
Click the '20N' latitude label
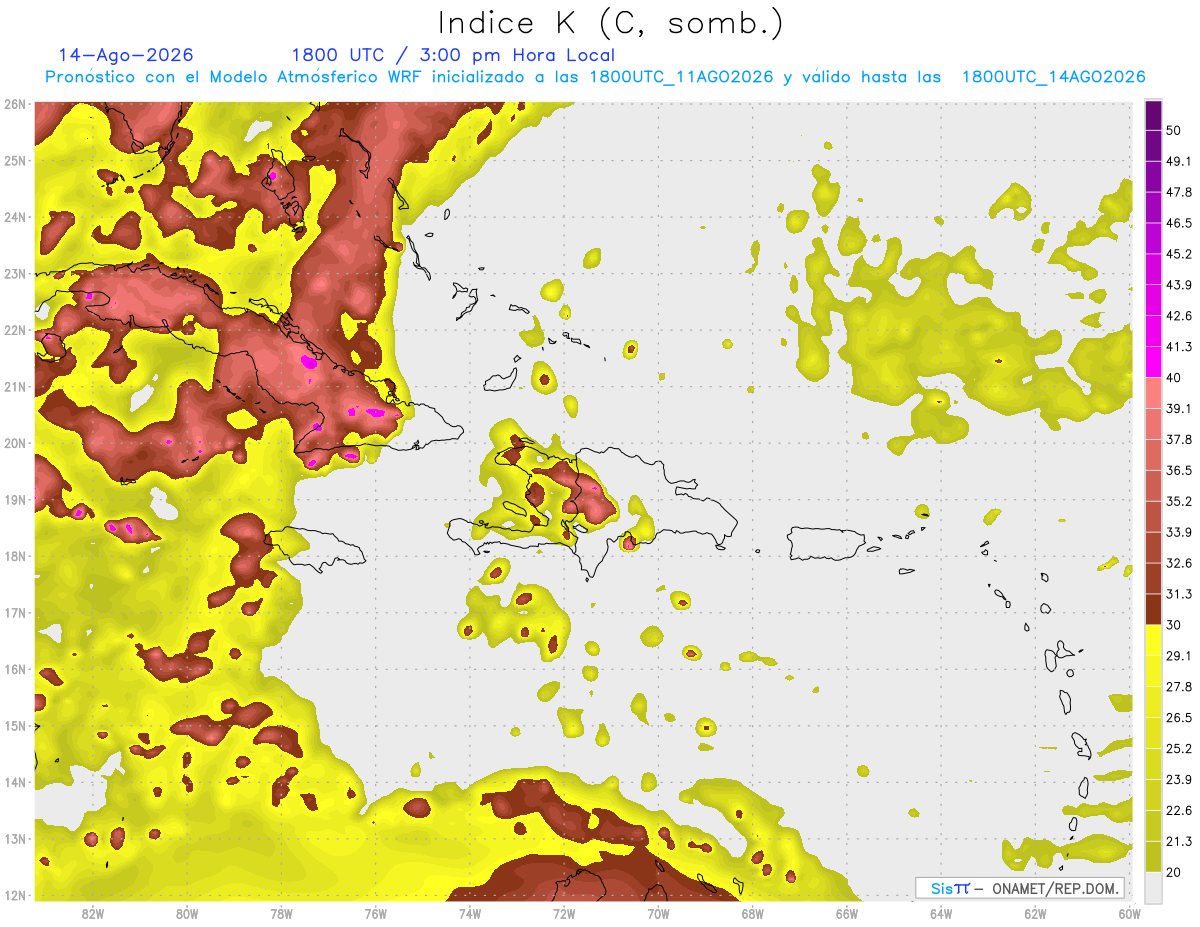(15, 444)
